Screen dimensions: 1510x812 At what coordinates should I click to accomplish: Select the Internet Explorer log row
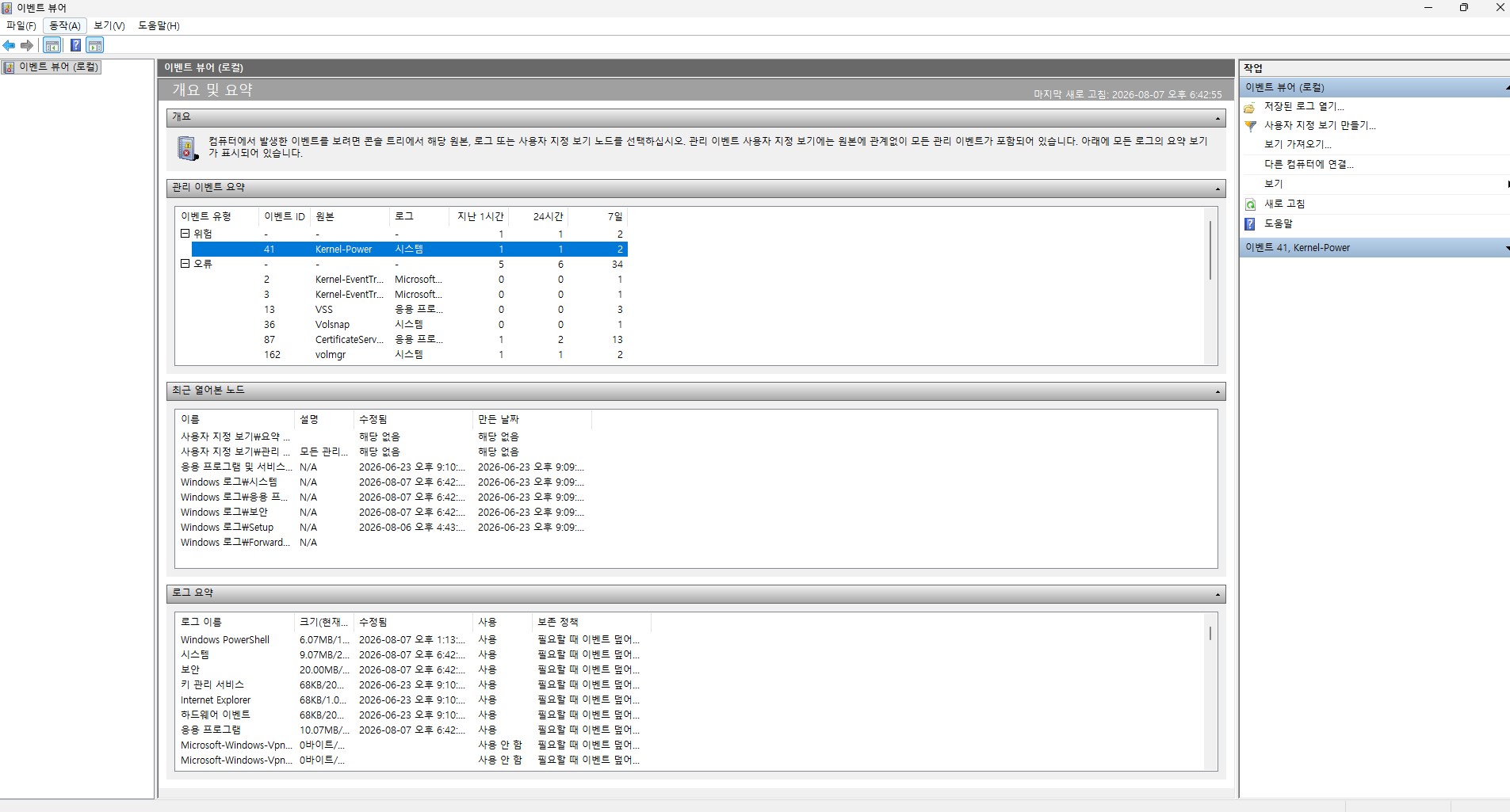click(x=412, y=700)
